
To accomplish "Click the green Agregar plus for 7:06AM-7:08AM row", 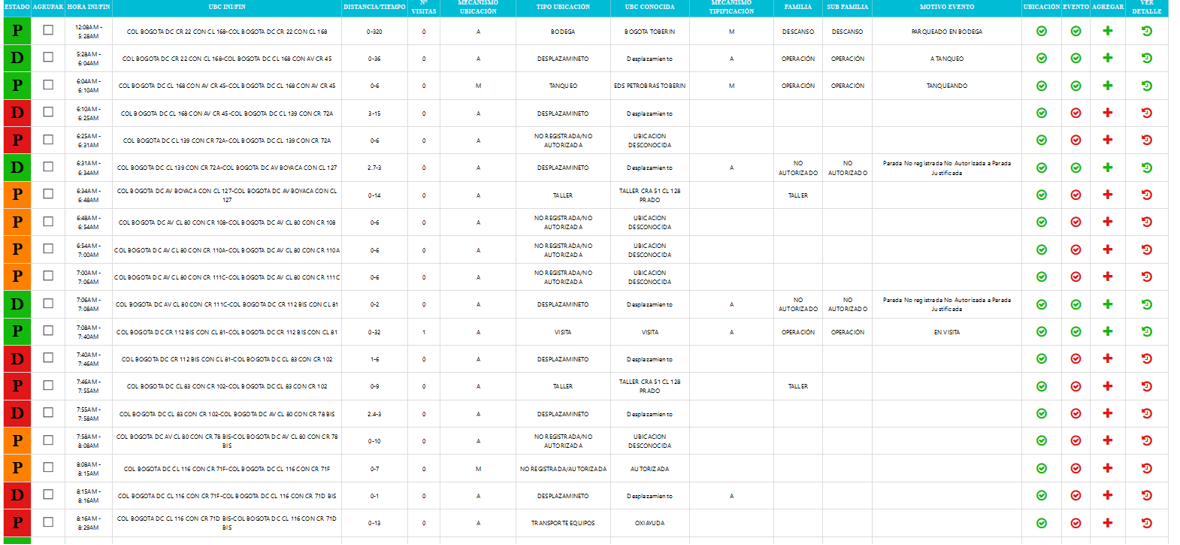I will [x=1108, y=304].
